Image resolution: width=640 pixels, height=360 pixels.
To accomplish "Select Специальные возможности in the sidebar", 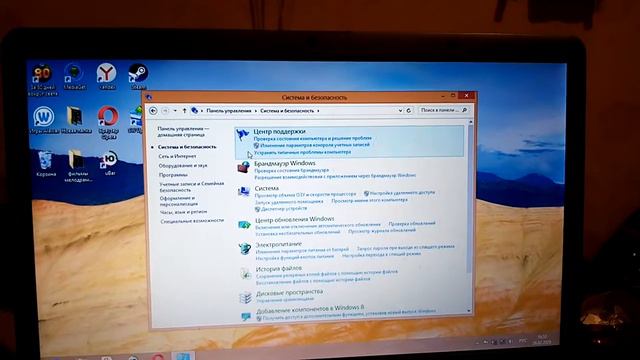I will [x=192, y=220].
